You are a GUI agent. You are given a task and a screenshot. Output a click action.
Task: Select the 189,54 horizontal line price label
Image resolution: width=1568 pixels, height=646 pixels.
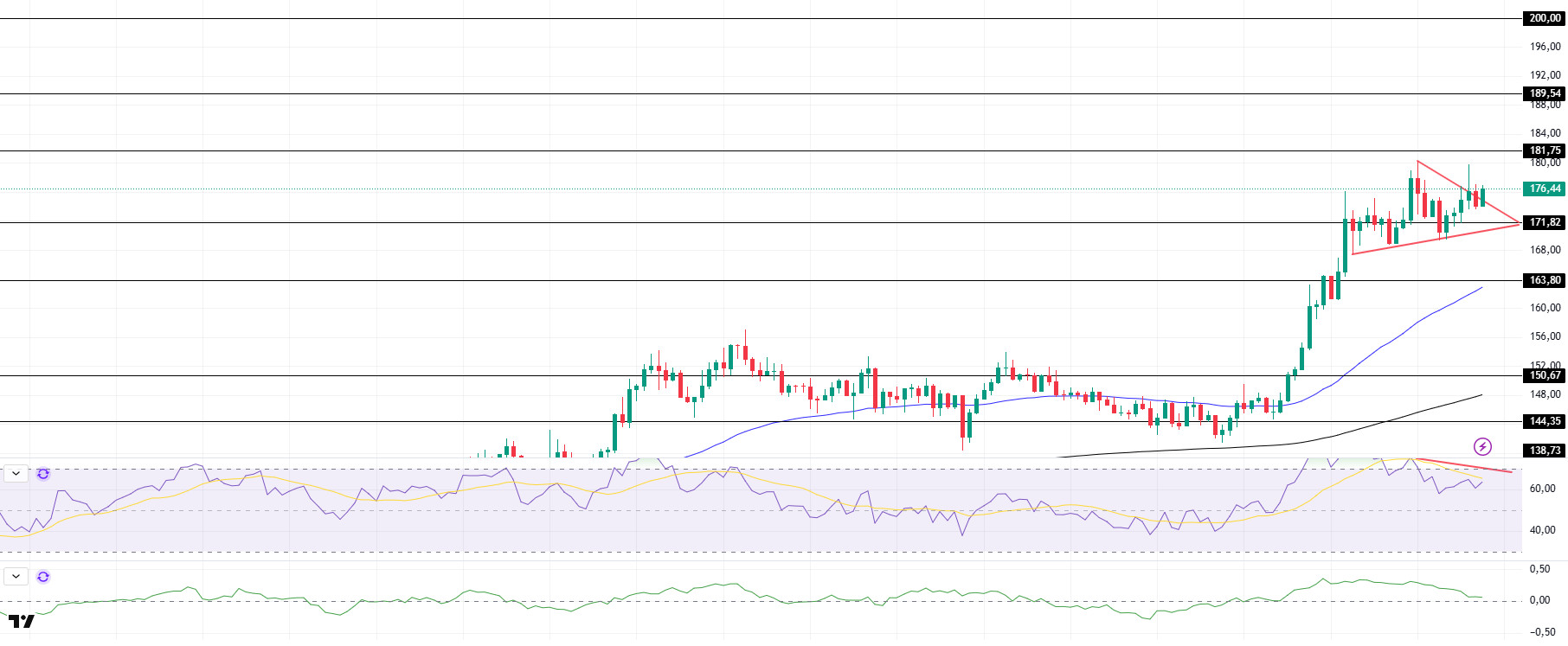1545,93
